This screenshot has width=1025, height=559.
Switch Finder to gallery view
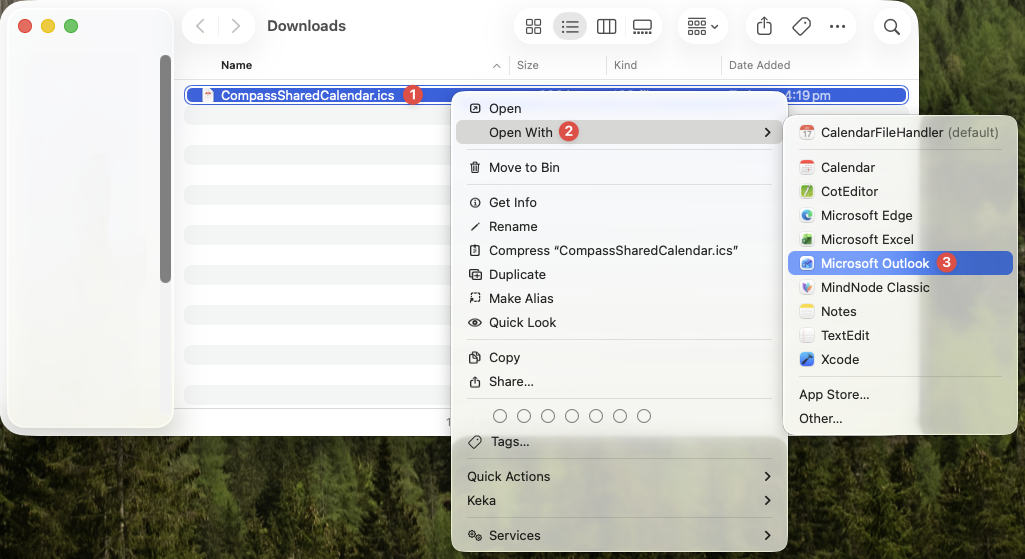click(x=642, y=26)
